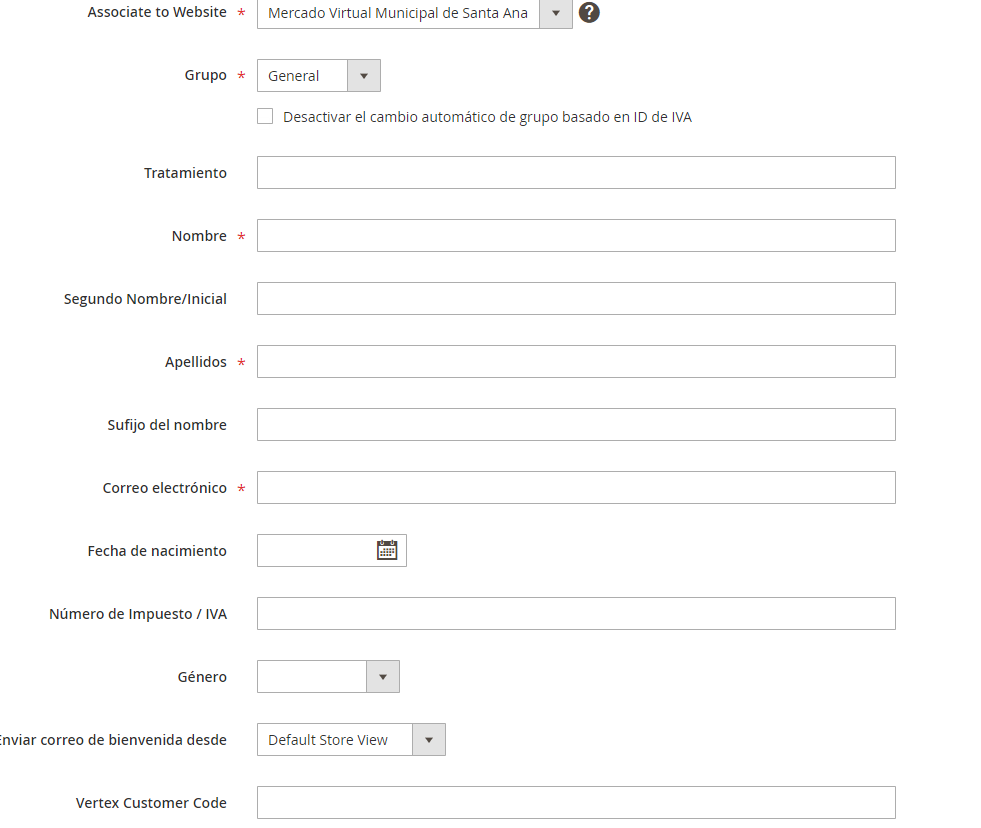Select the General option in Grupo

pos(302,75)
